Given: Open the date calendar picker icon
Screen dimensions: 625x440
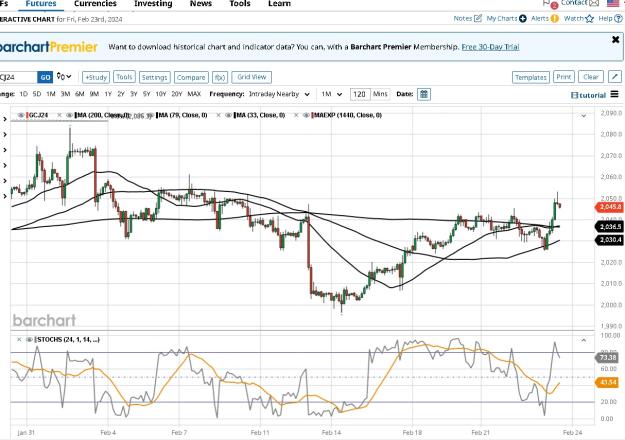Looking at the screenshot, I should (x=424, y=94).
